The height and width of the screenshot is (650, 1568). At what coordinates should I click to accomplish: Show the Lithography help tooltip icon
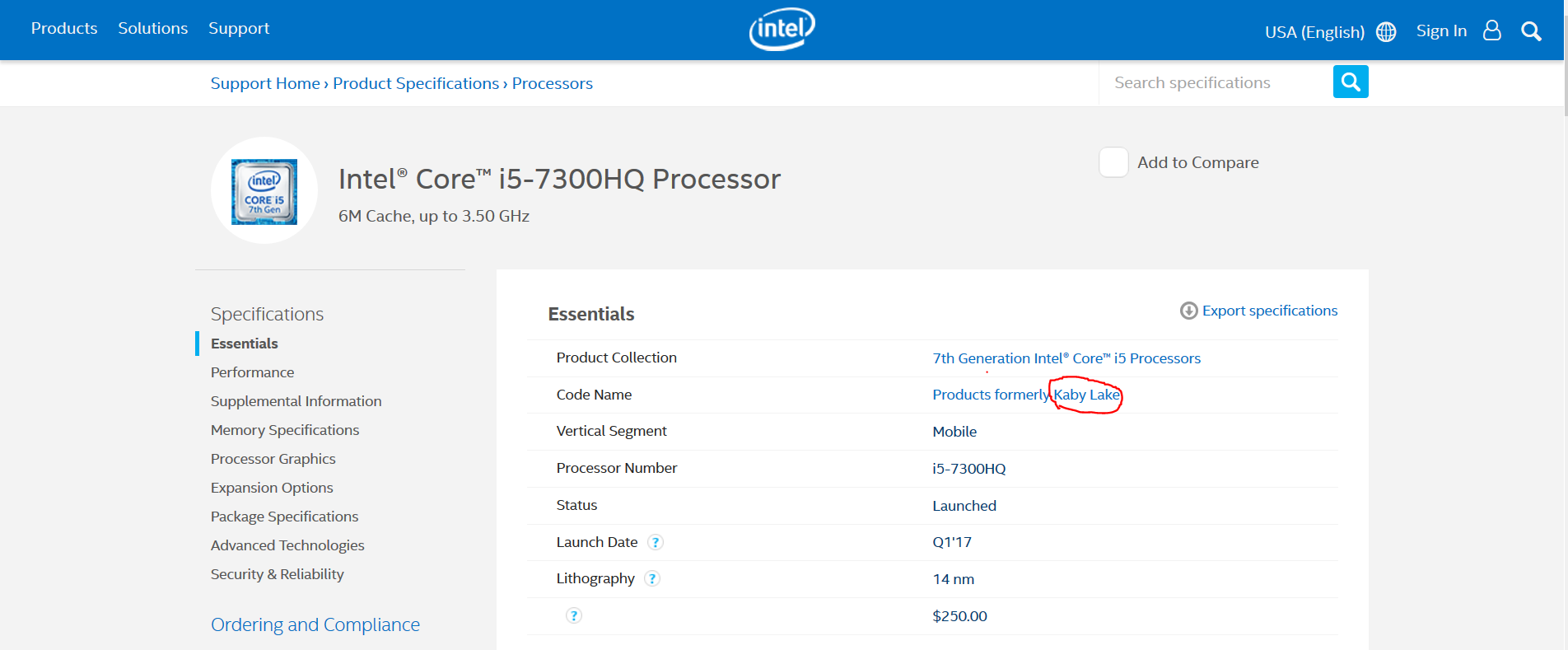pyautogui.click(x=652, y=578)
